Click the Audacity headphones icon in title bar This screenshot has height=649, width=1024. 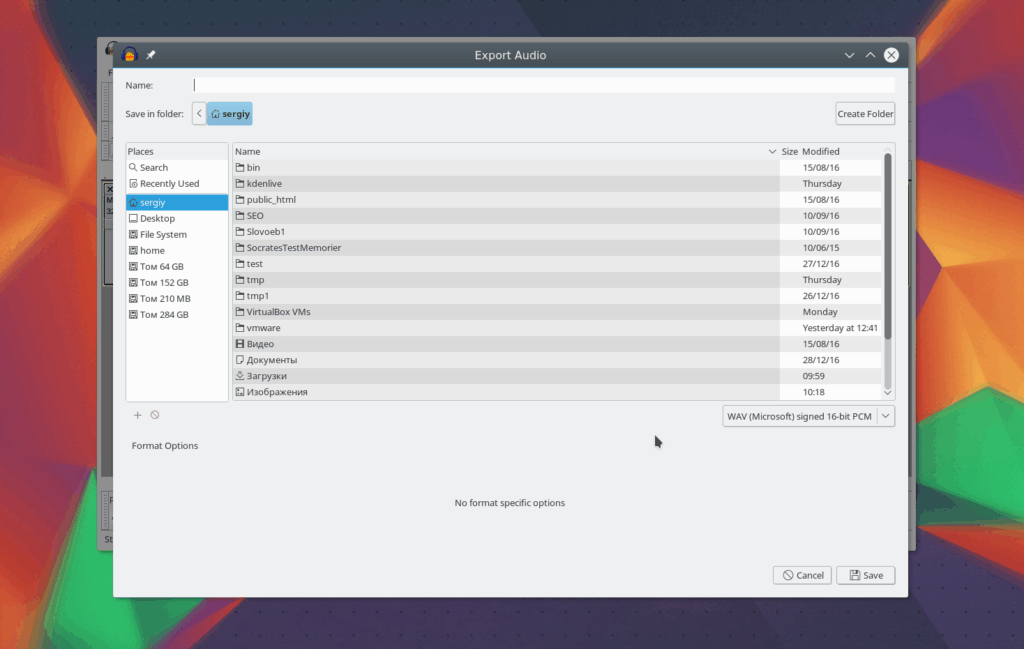pos(129,55)
